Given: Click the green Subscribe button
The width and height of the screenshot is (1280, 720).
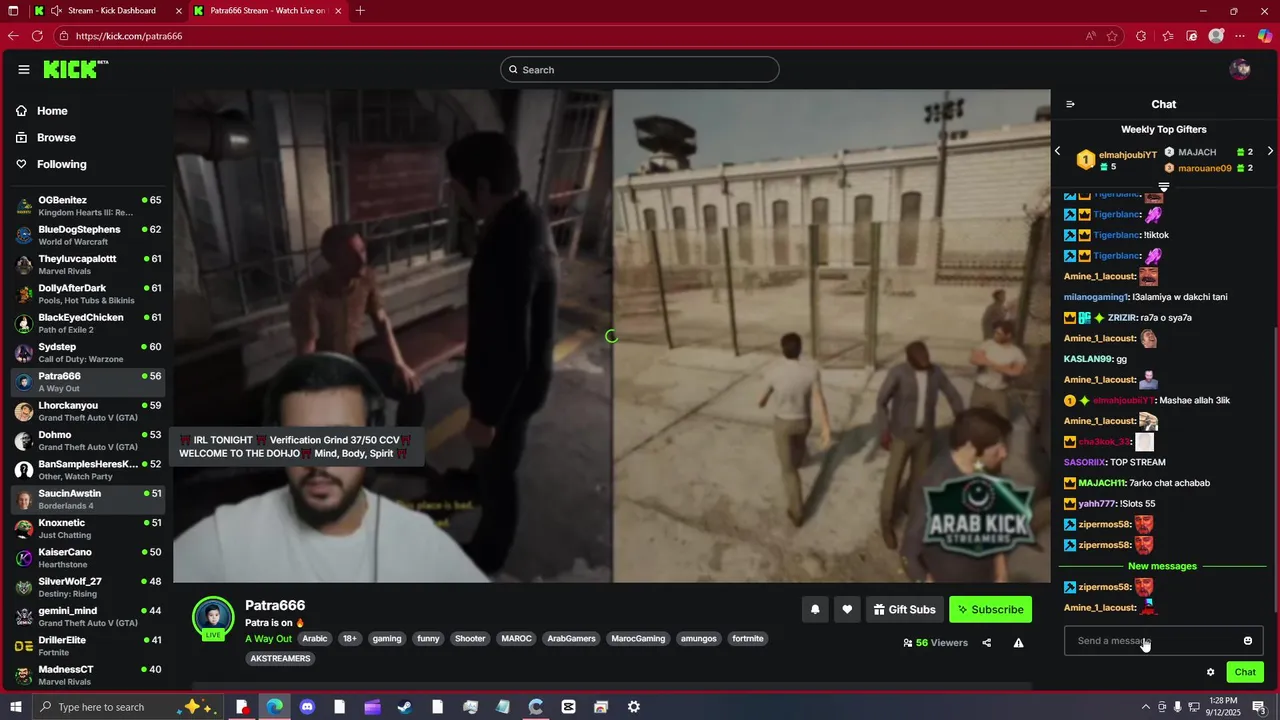Looking at the screenshot, I should click(990, 609).
